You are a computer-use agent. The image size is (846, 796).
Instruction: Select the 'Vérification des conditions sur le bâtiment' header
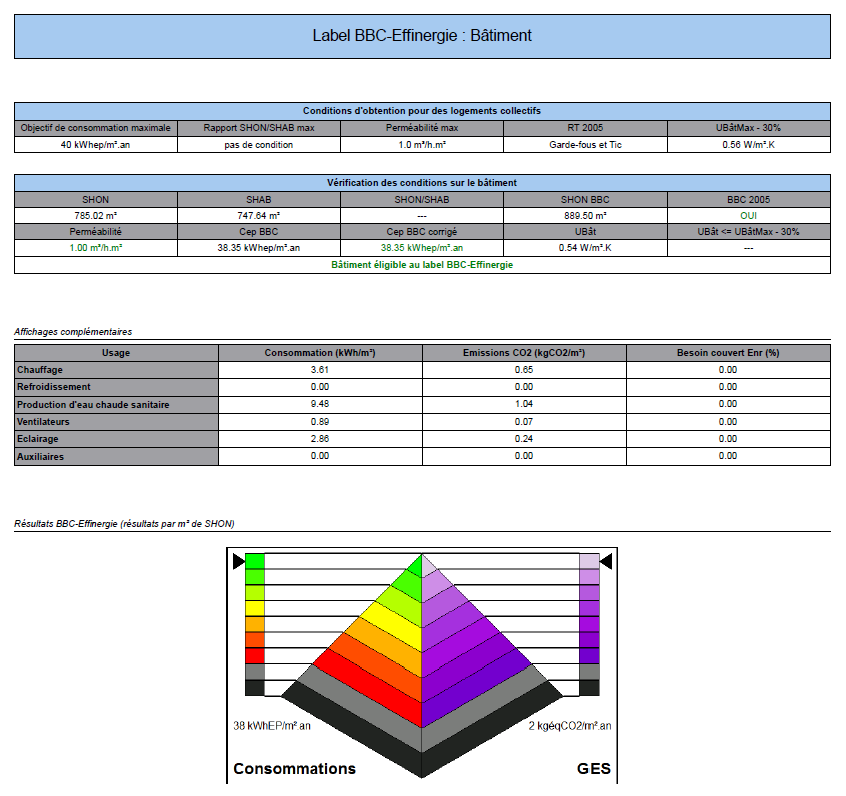click(x=422, y=182)
